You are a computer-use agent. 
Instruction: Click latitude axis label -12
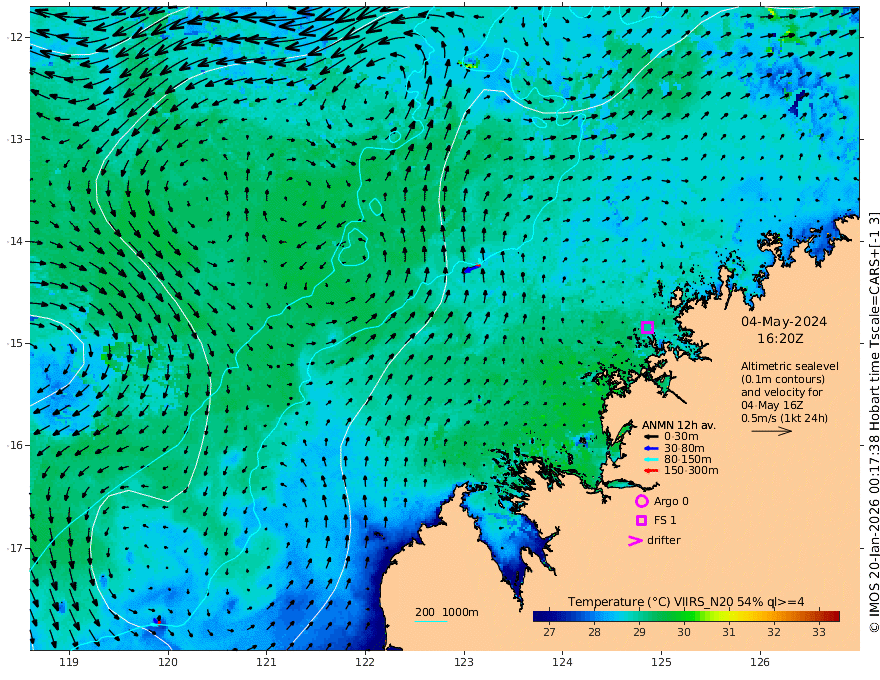(x=15, y=37)
